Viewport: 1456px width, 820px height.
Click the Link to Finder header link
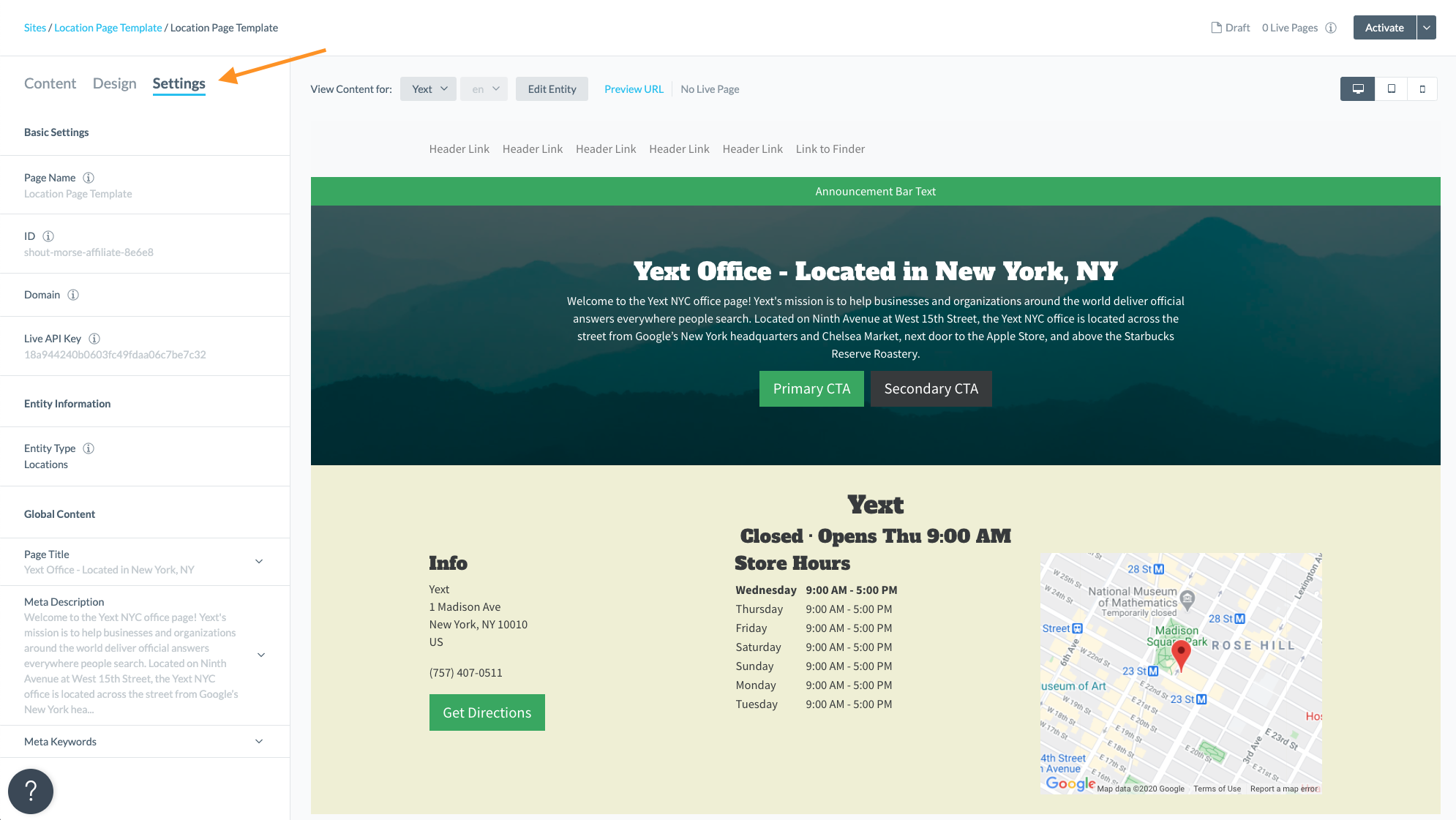pyautogui.click(x=830, y=149)
